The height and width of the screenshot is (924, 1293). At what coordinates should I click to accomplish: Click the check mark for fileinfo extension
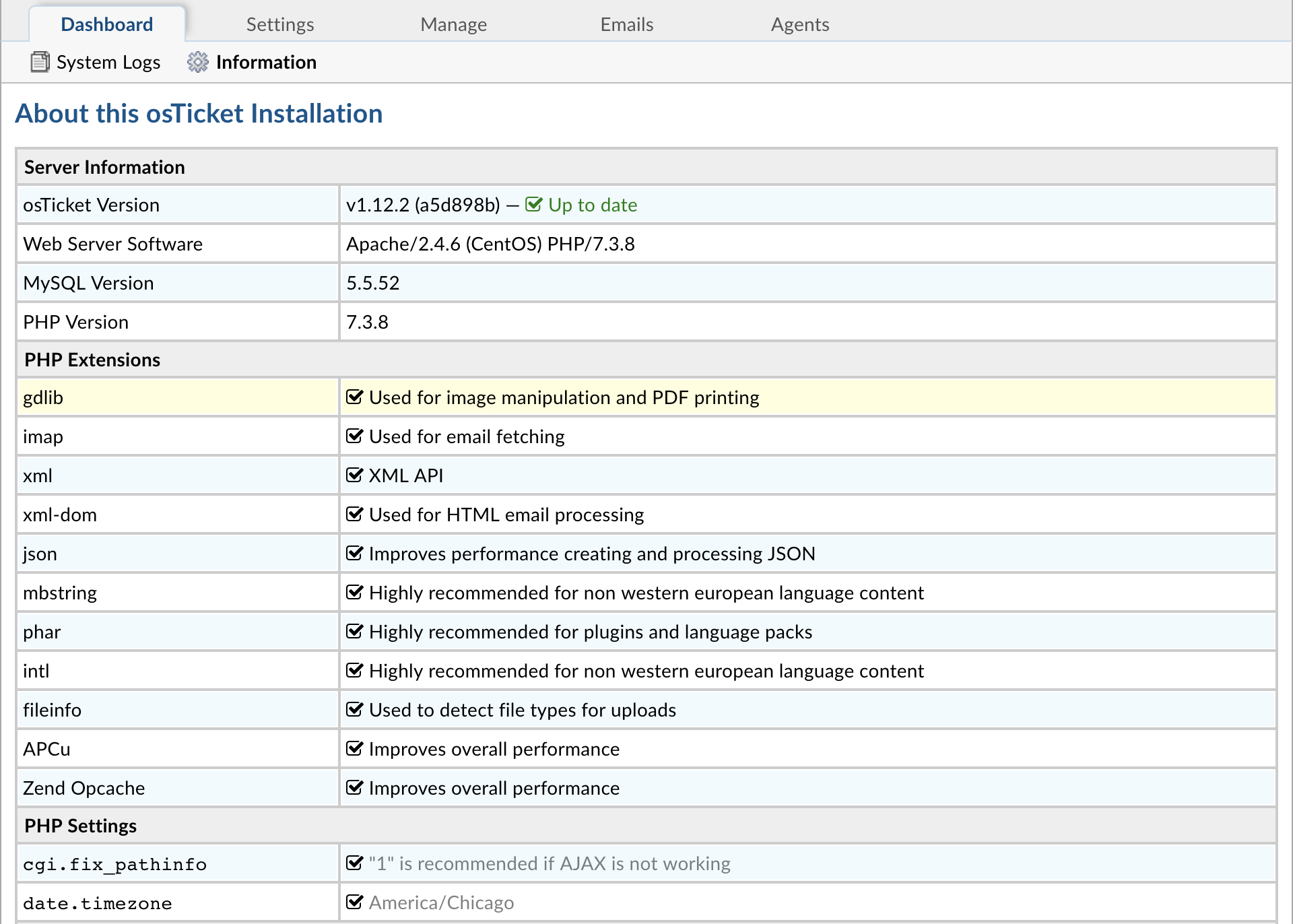pyautogui.click(x=354, y=710)
